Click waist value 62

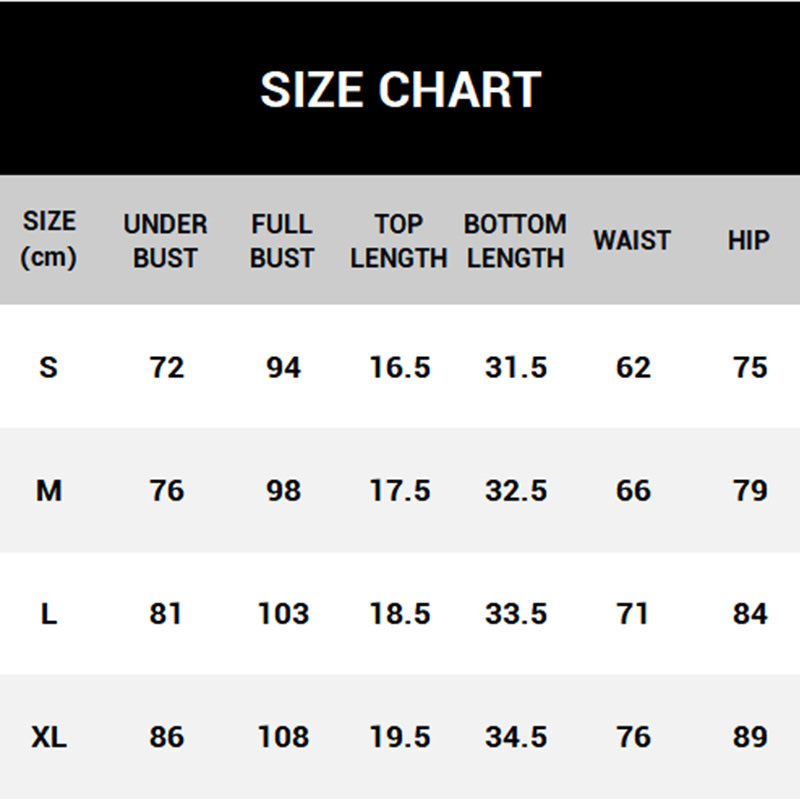click(633, 367)
